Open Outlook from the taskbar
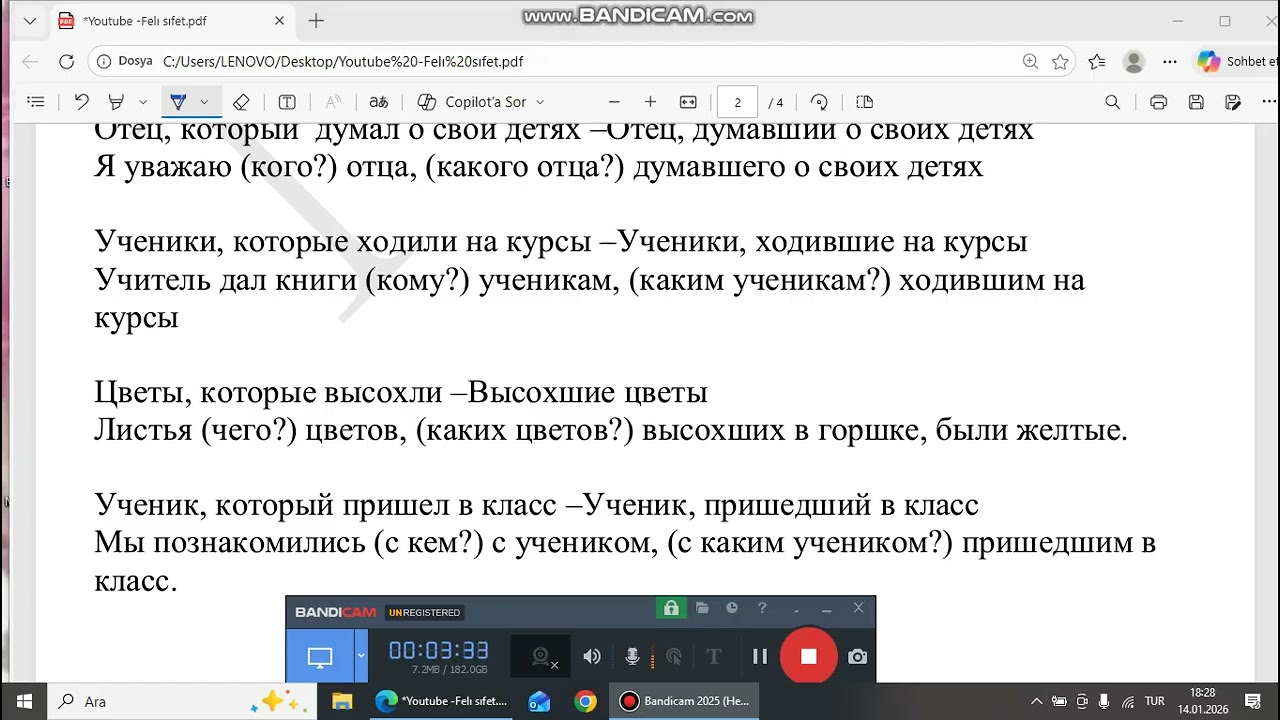 click(x=539, y=701)
